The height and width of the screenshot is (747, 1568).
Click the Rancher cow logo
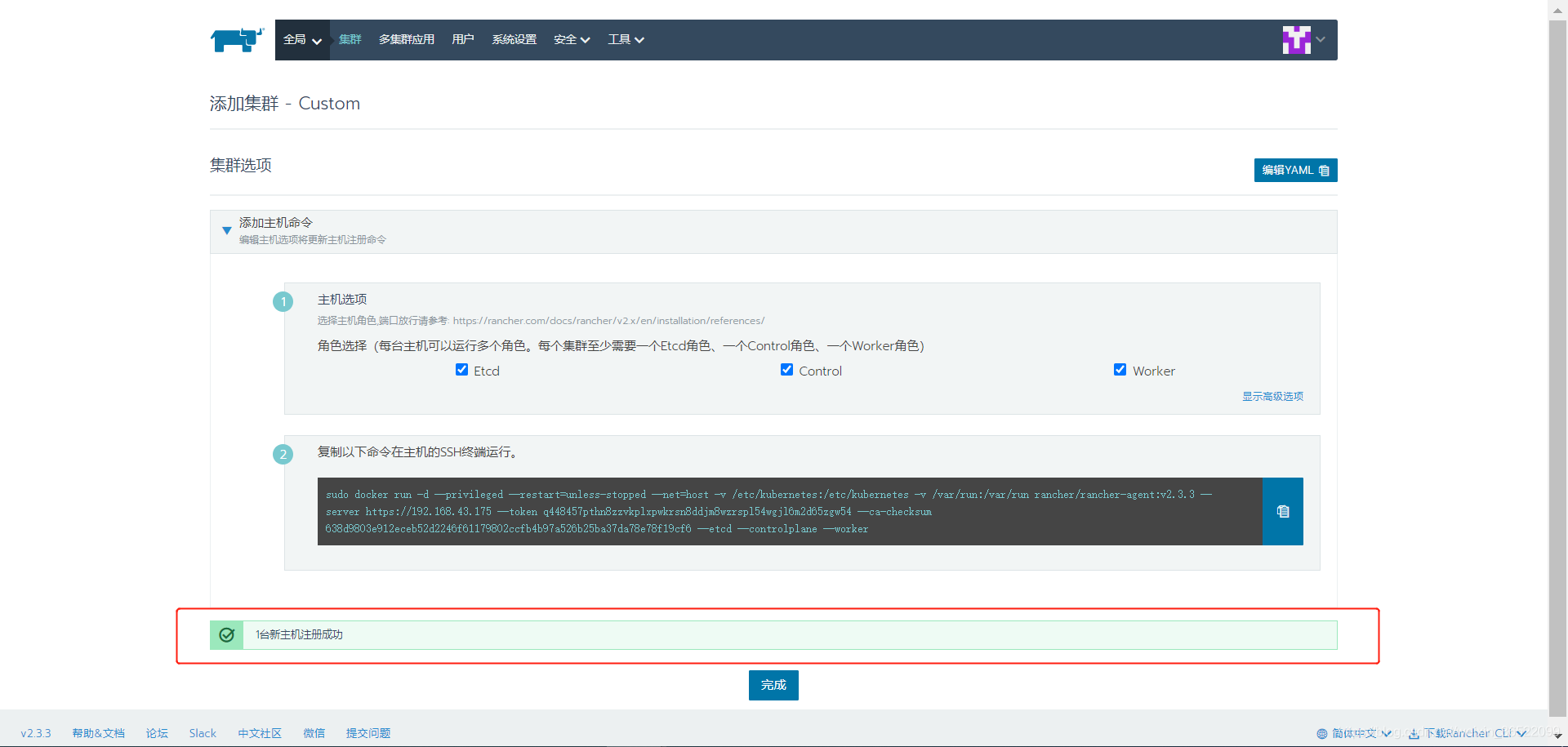(x=237, y=39)
